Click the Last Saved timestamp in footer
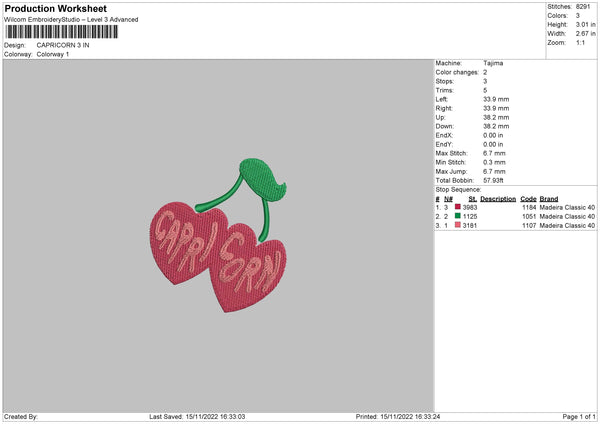The width and height of the screenshot is (600, 424). (x=197, y=417)
